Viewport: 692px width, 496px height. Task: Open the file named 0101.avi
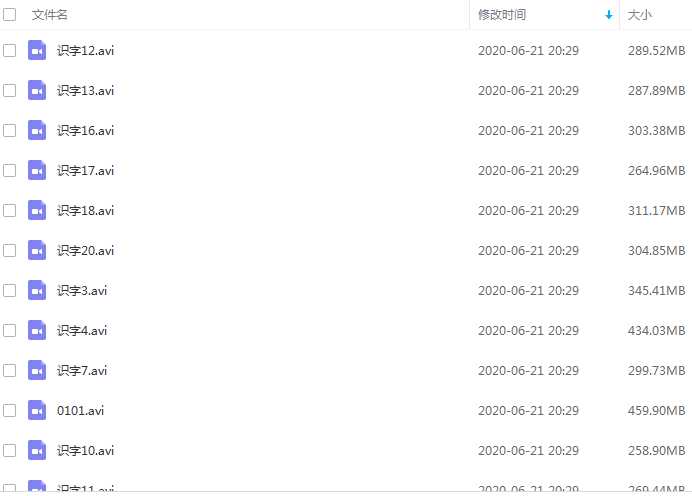(80, 410)
